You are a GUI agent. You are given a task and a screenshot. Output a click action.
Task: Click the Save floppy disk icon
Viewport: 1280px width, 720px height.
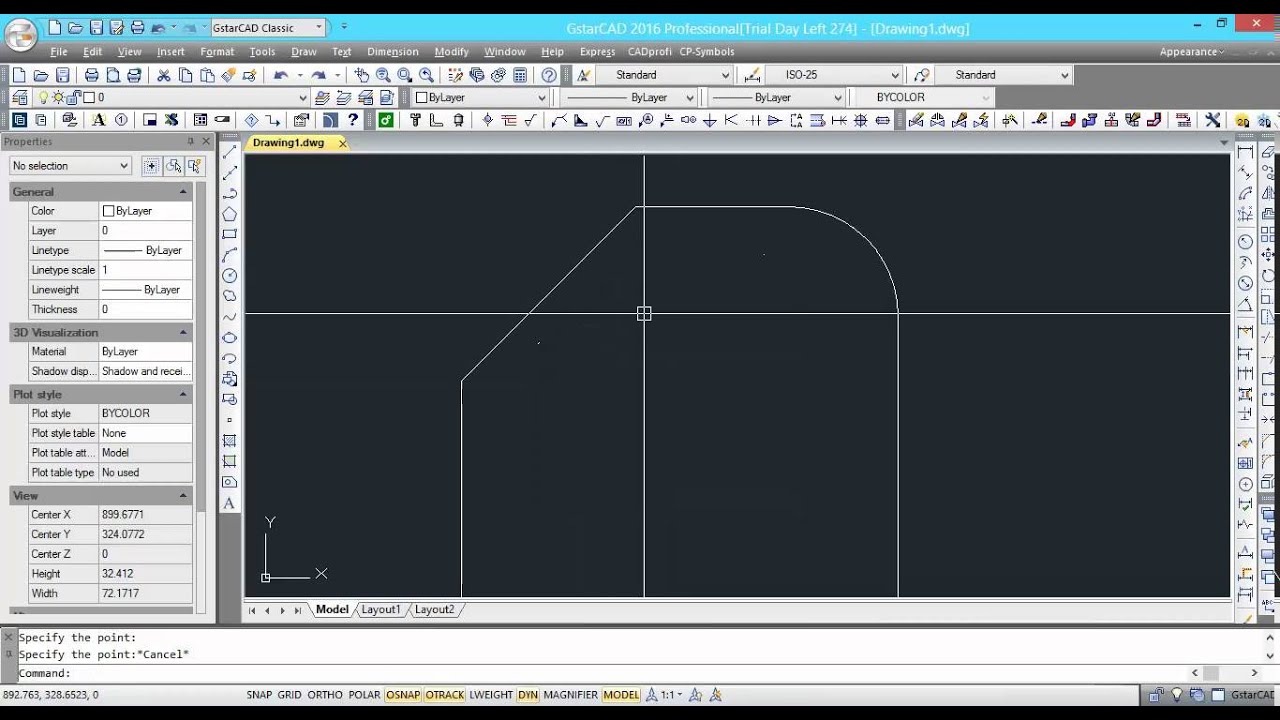pyautogui.click(x=63, y=75)
